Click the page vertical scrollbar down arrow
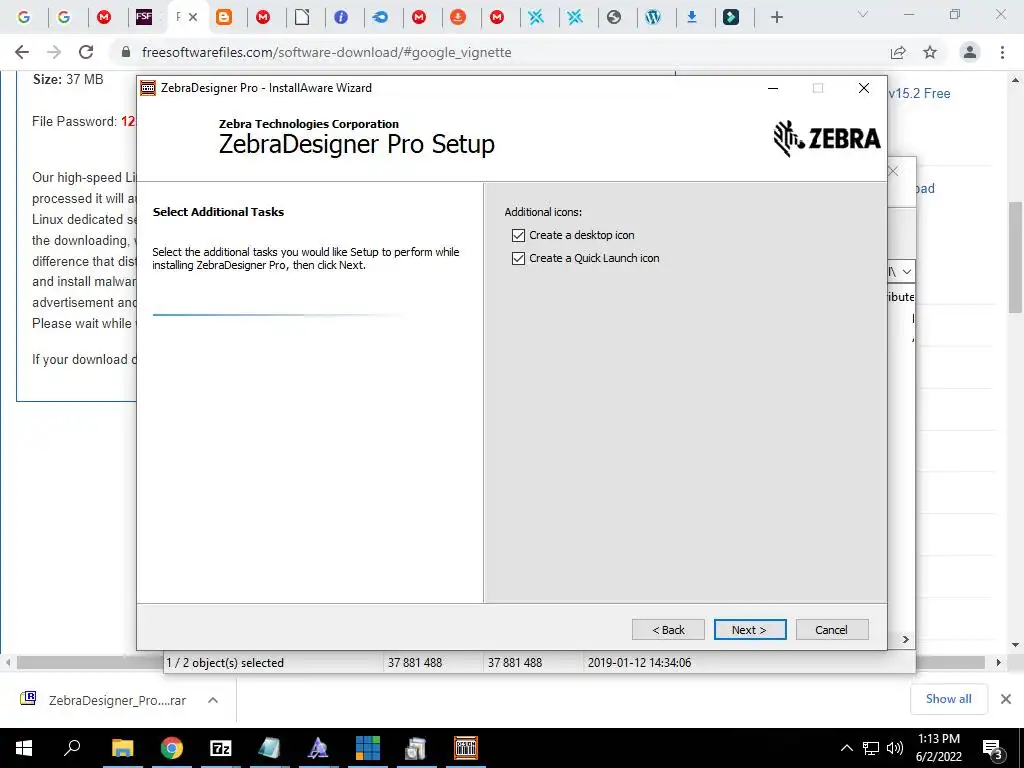The image size is (1024, 768). pos(1016,645)
